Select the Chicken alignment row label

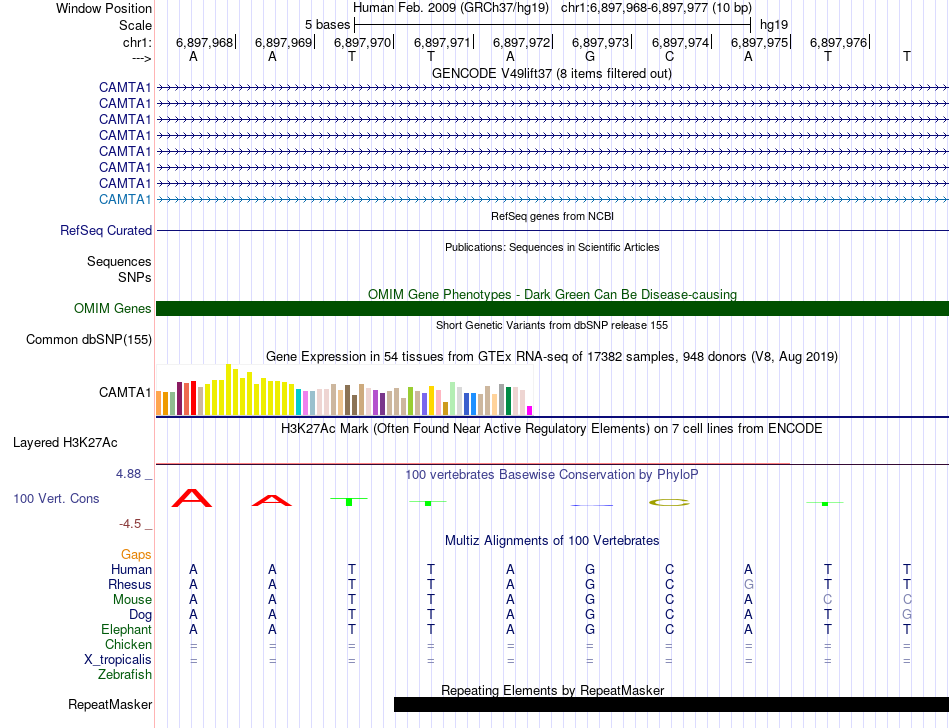(128, 644)
